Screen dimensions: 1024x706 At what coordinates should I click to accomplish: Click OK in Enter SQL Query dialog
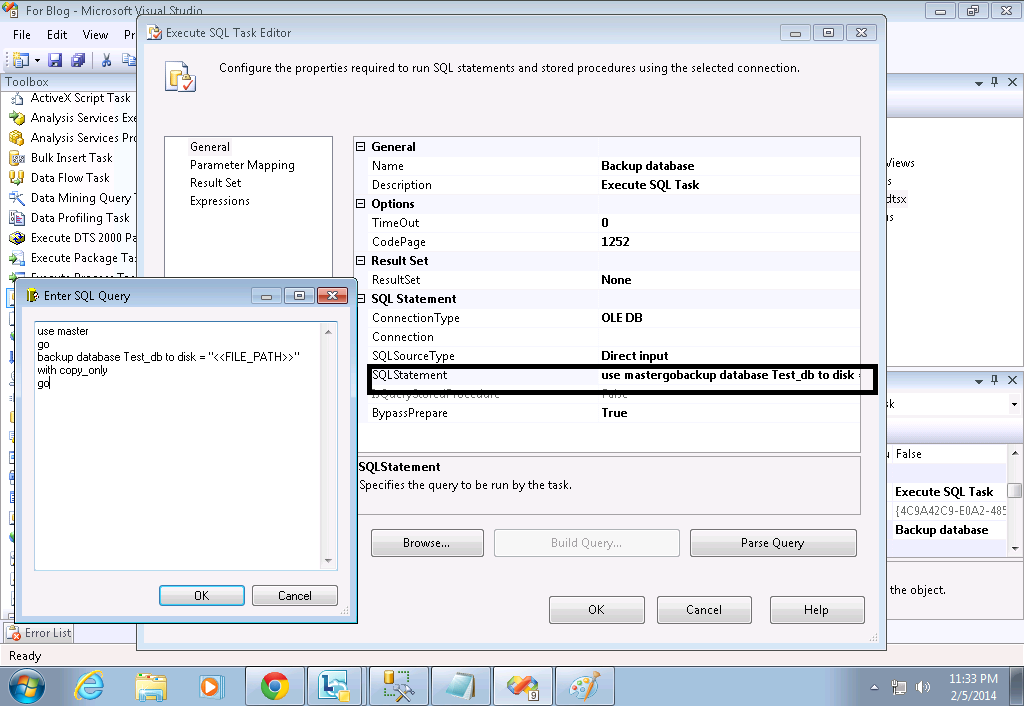[x=202, y=596]
